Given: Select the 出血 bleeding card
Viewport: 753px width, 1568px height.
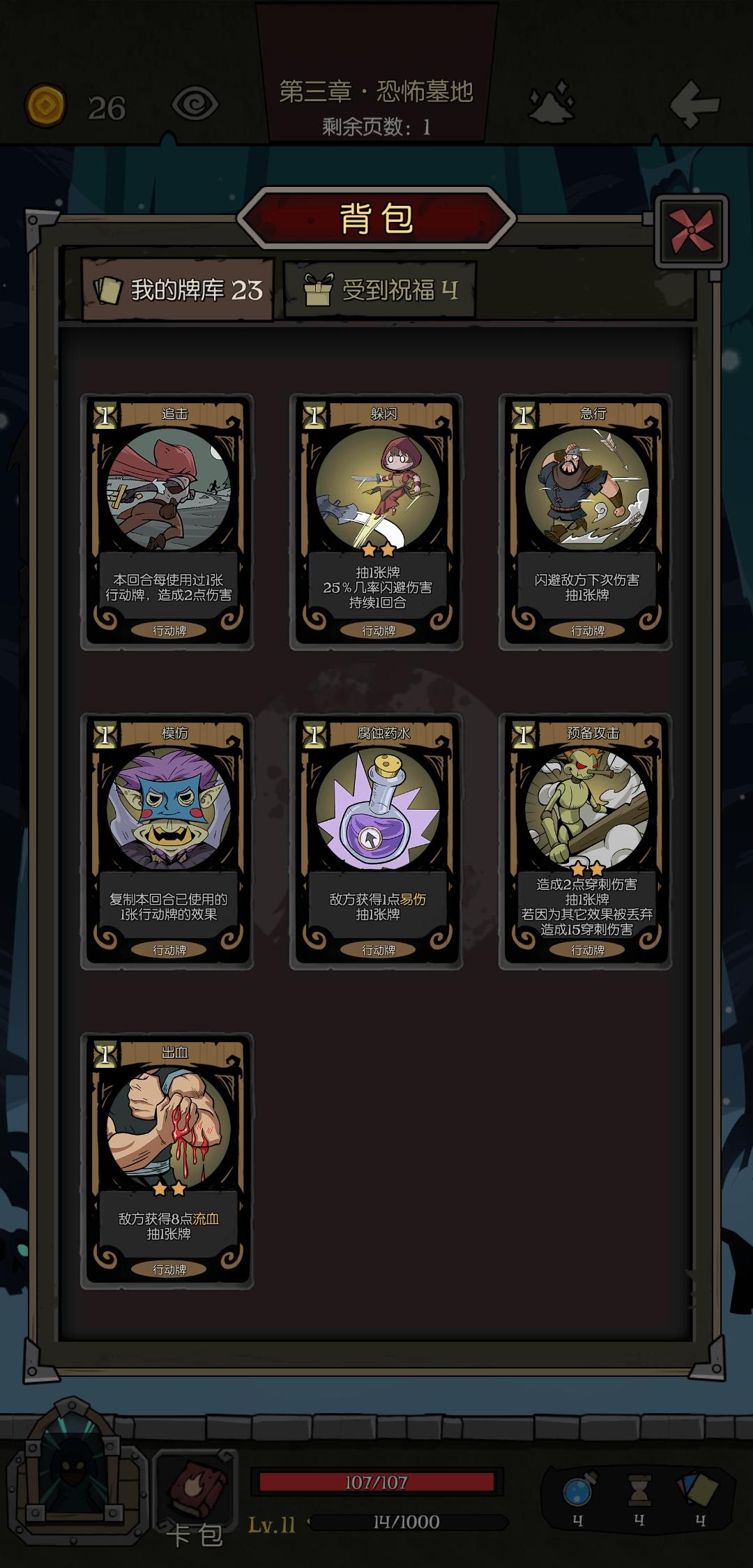Looking at the screenshot, I should [167, 1161].
